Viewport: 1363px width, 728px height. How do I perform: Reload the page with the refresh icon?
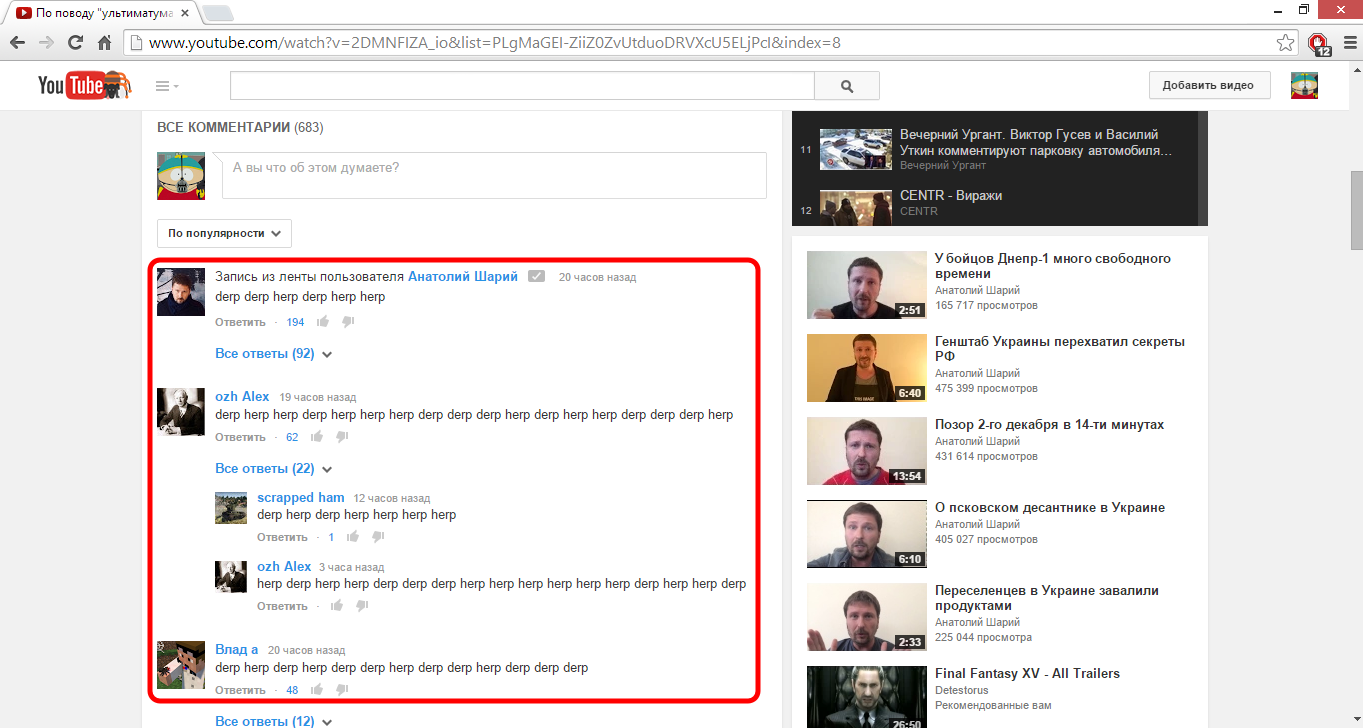point(75,43)
